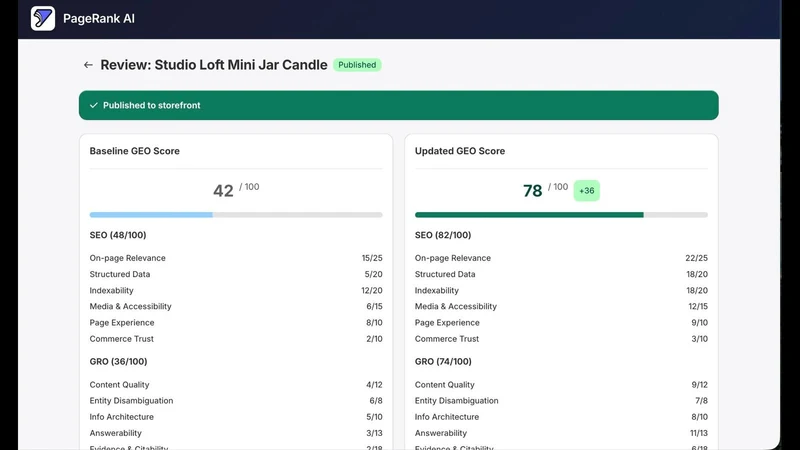
Task: Click the Published status badge
Action: (x=357, y=65)
